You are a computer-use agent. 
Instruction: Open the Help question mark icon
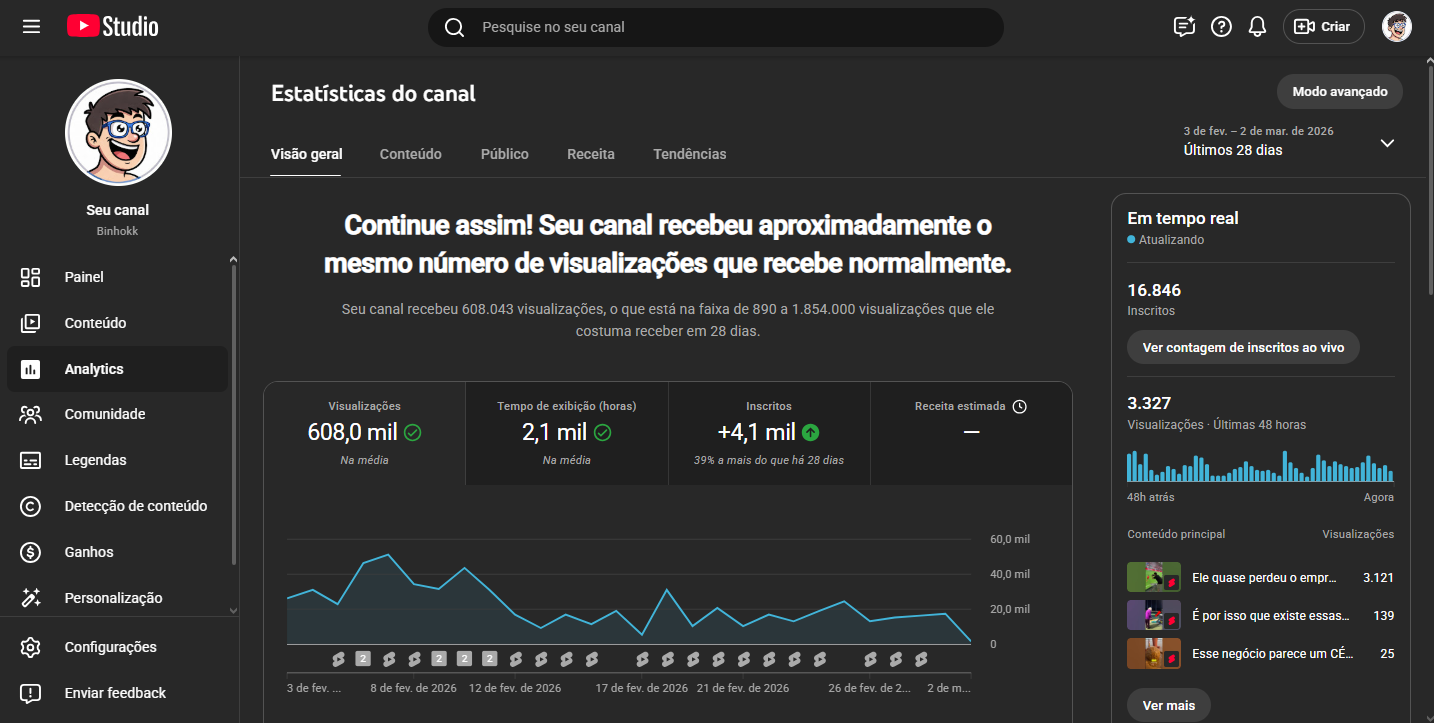tap(1221, 27)
